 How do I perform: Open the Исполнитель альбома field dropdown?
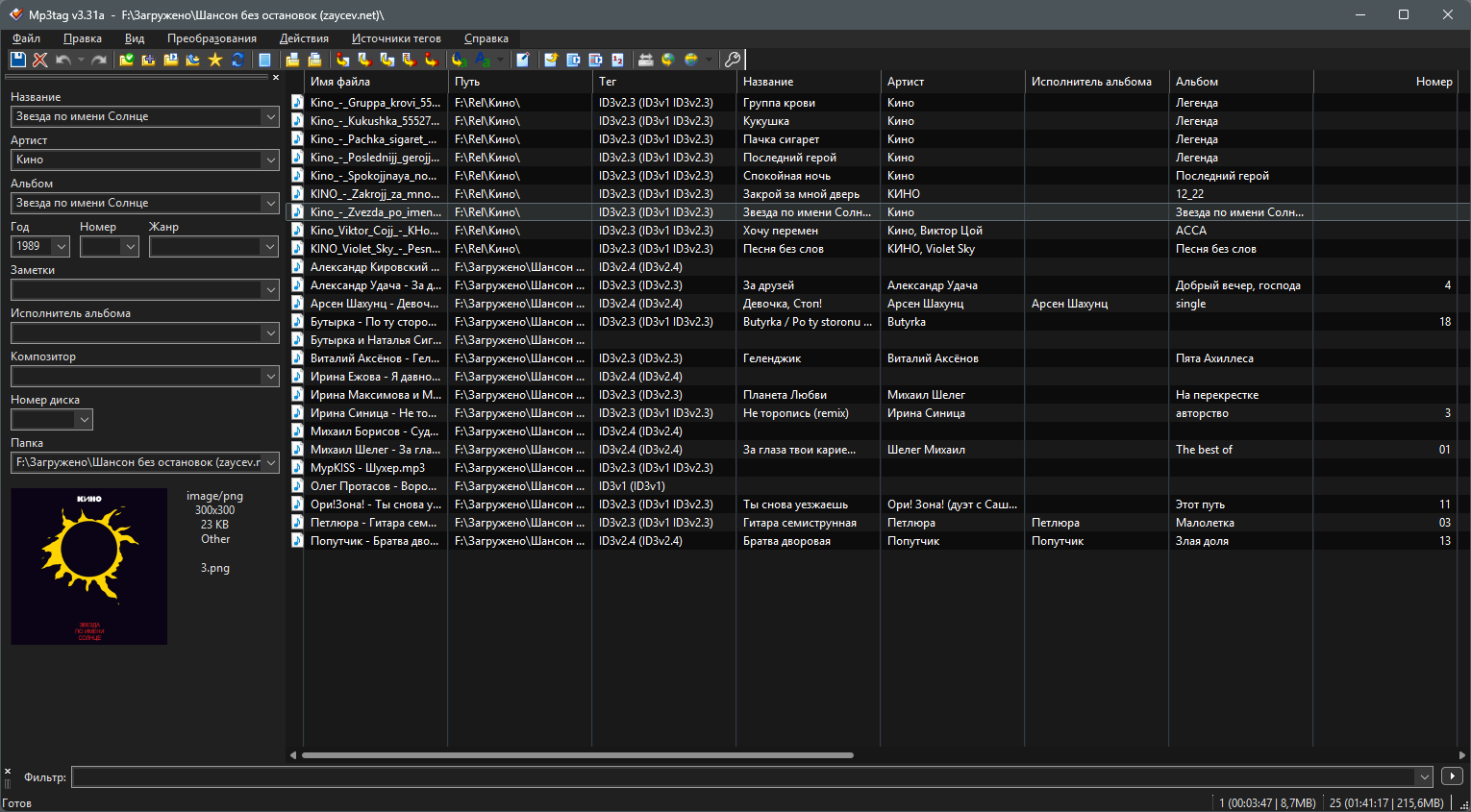pyautogui.click(x=269, y=332)
